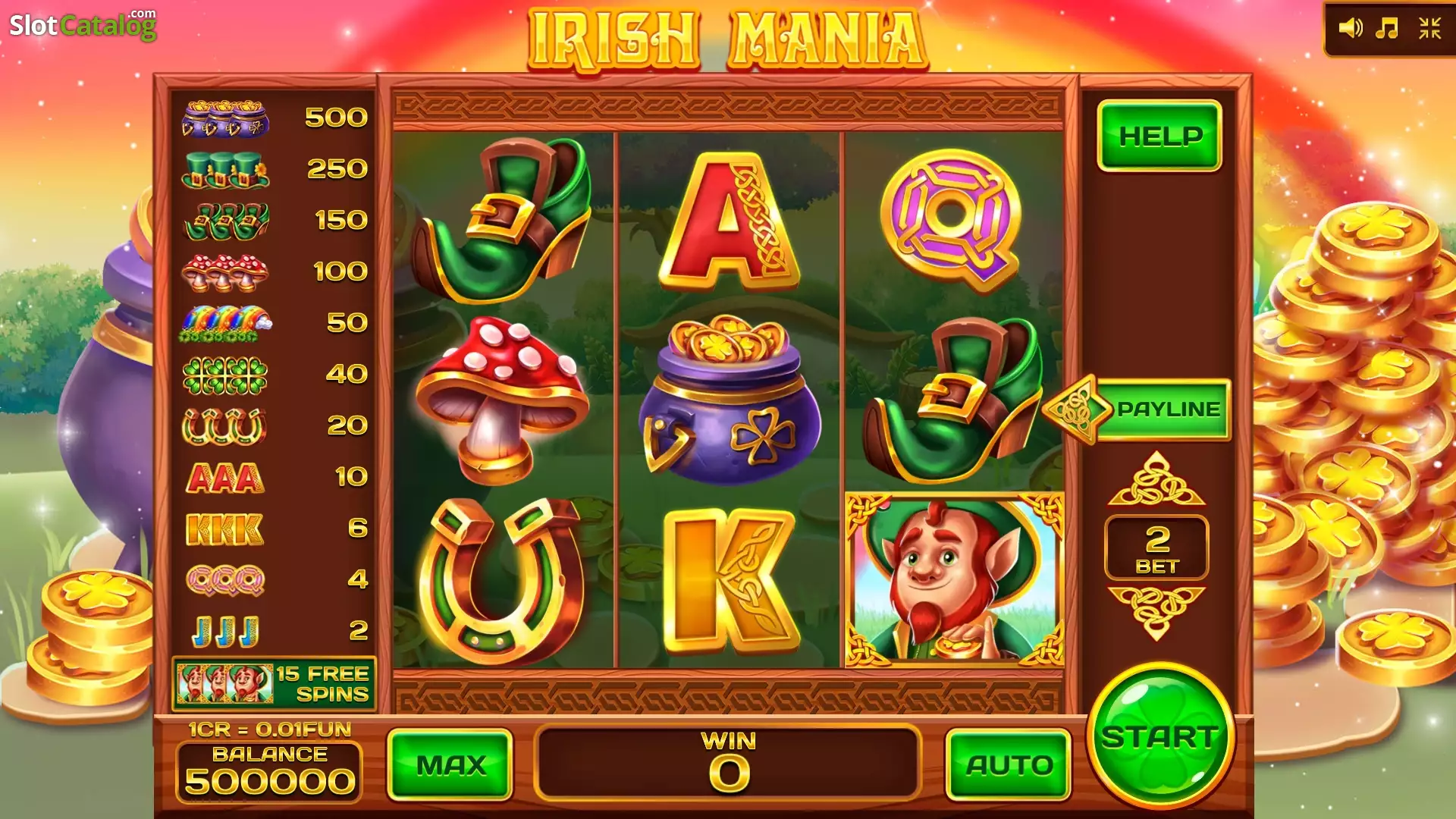
Task: Click the golden horseshoe reel symbol
Action: 502,581
